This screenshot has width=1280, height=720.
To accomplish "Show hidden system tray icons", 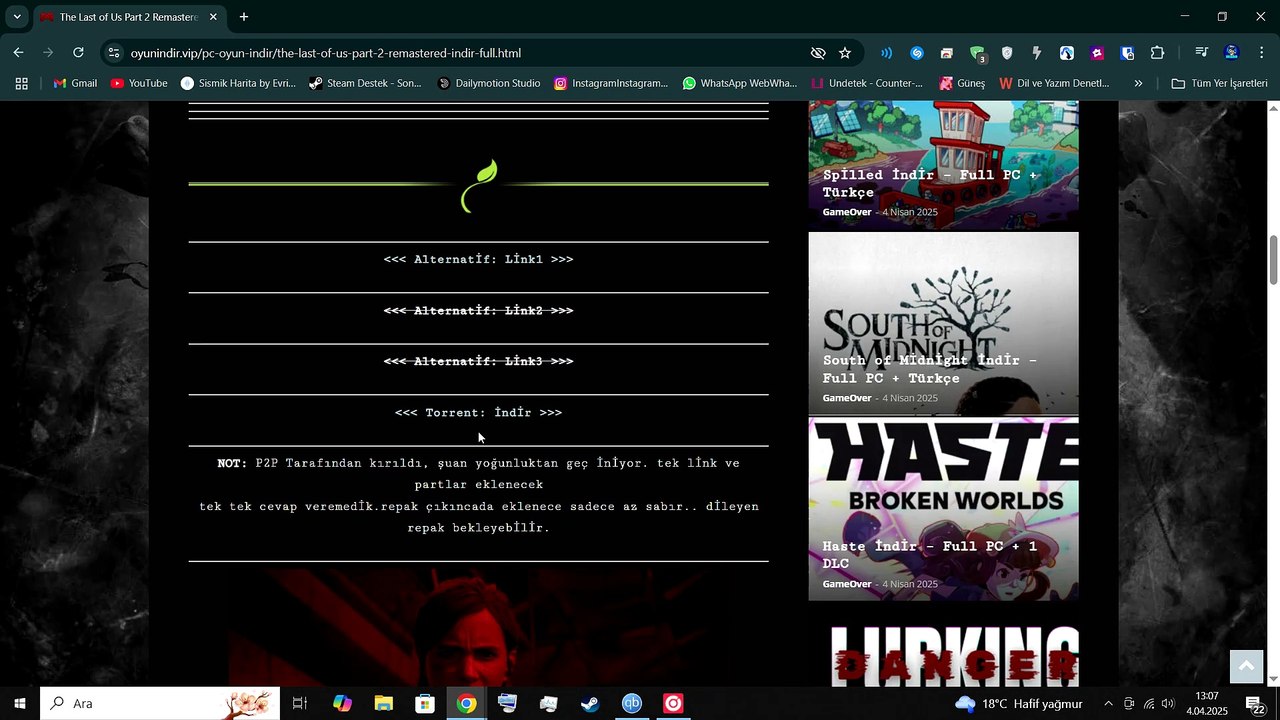I will coord(1108,704).
